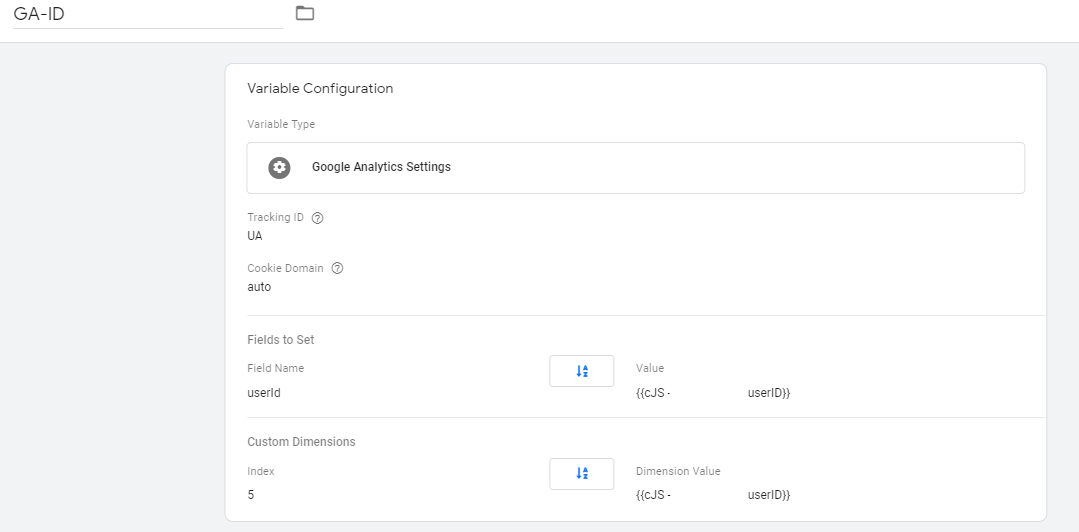Sort the Fields to Set table

tap(581, 371)
